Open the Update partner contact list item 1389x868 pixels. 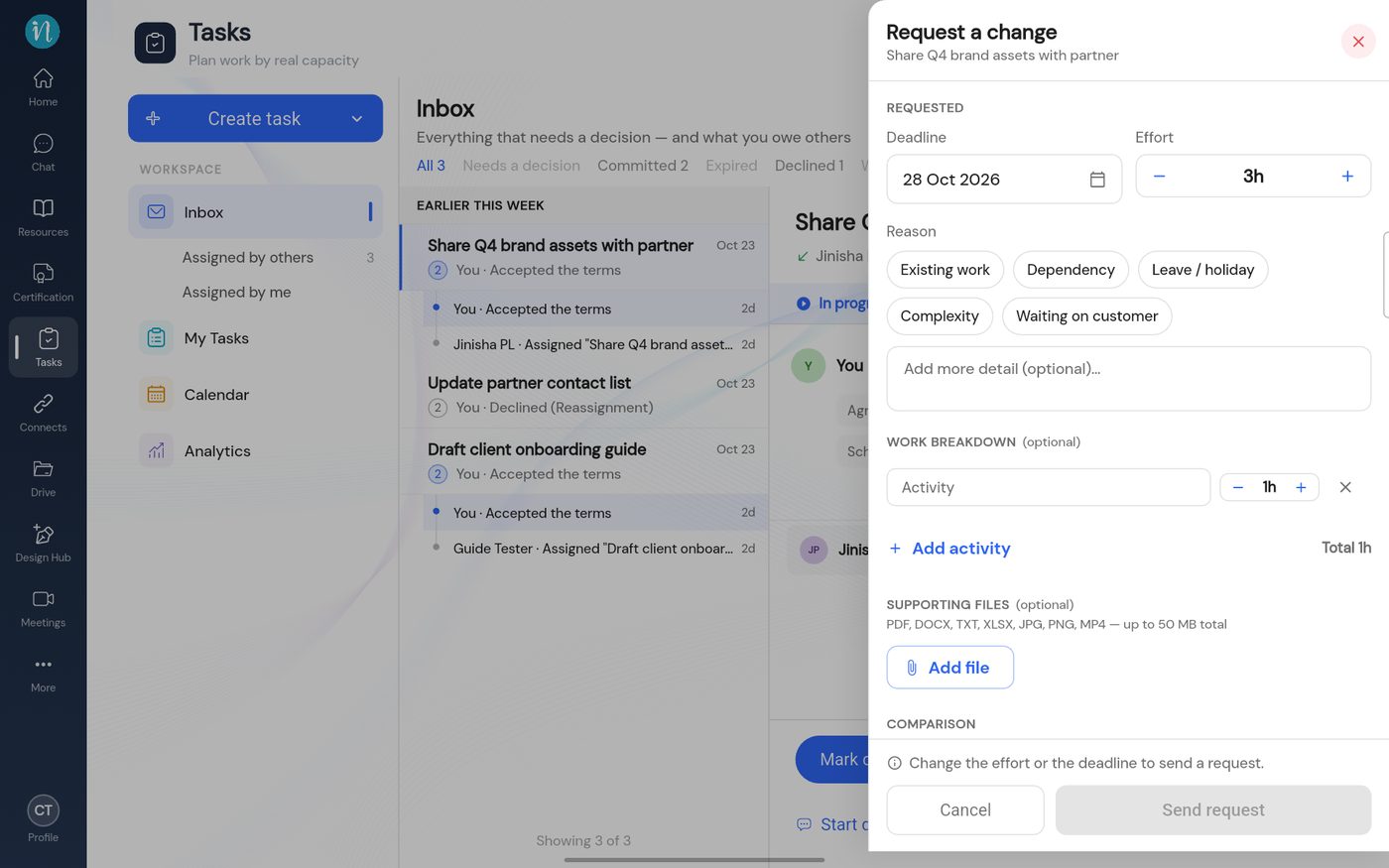pyautogui.click(x=584, y=395)
